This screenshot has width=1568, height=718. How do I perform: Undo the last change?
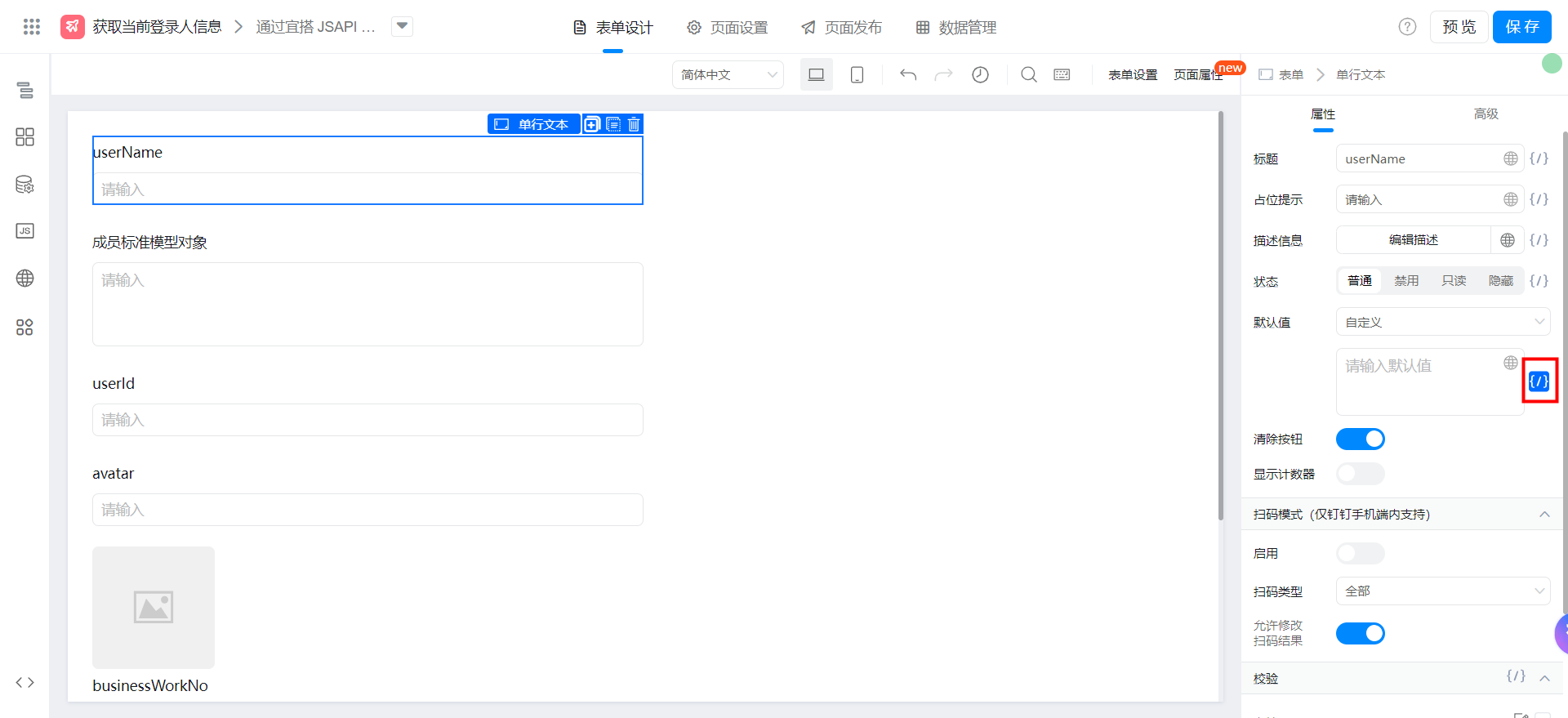point(908,74)
